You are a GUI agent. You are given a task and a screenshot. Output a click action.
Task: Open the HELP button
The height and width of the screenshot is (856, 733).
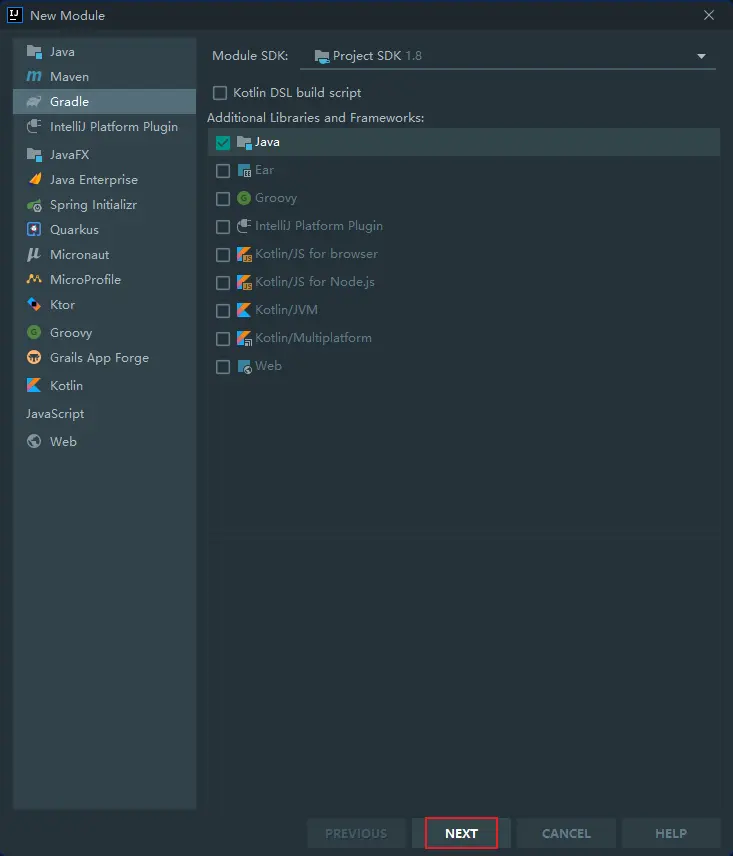pyautogui.click(x=670, y=833)
